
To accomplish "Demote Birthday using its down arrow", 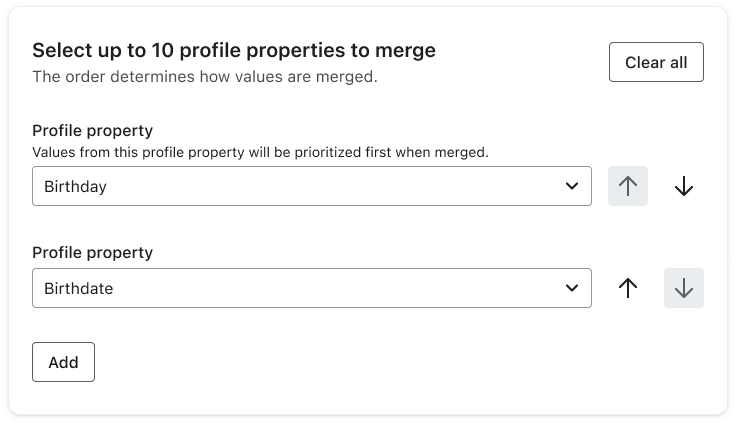I will (684, 186).
